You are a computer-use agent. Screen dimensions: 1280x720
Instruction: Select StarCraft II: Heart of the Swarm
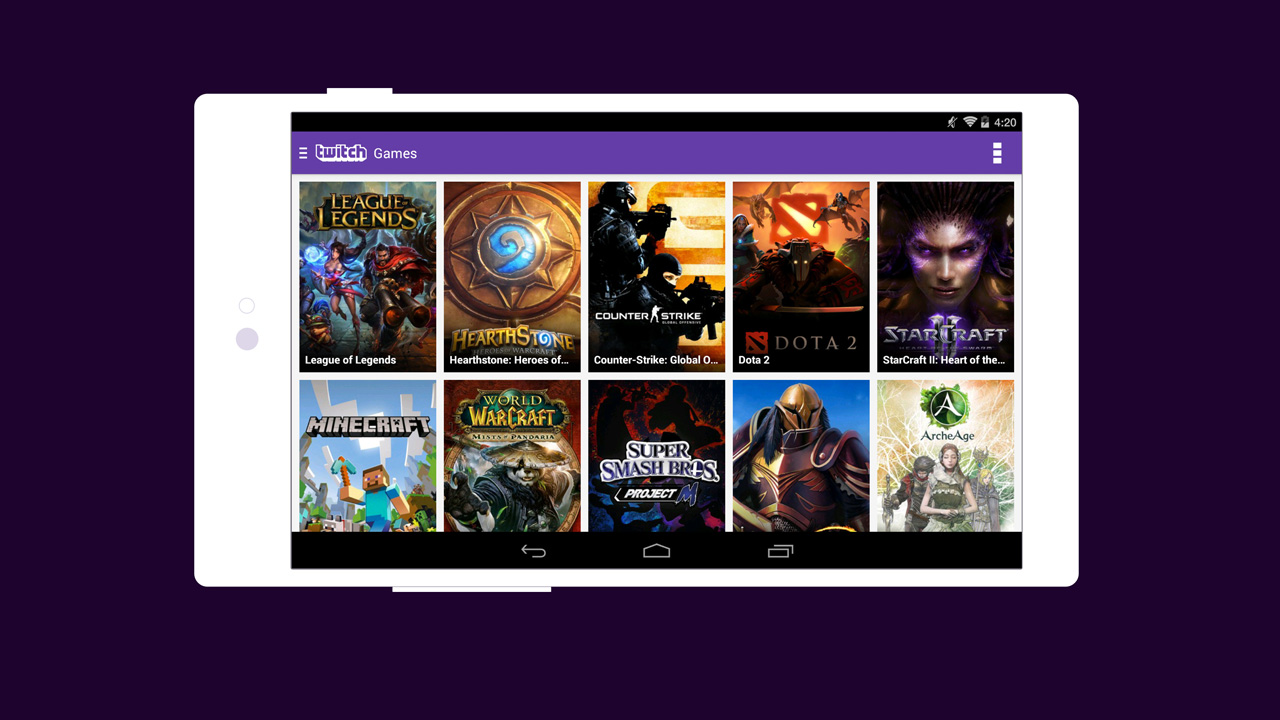(945, 276)
